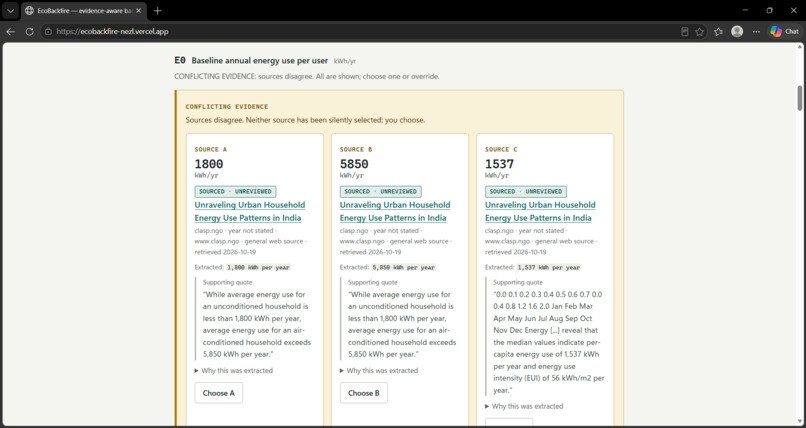Expand Source C Why this was extracted
Image resolution: width=806 pixels, height=428 pixels.
[524, 406]
